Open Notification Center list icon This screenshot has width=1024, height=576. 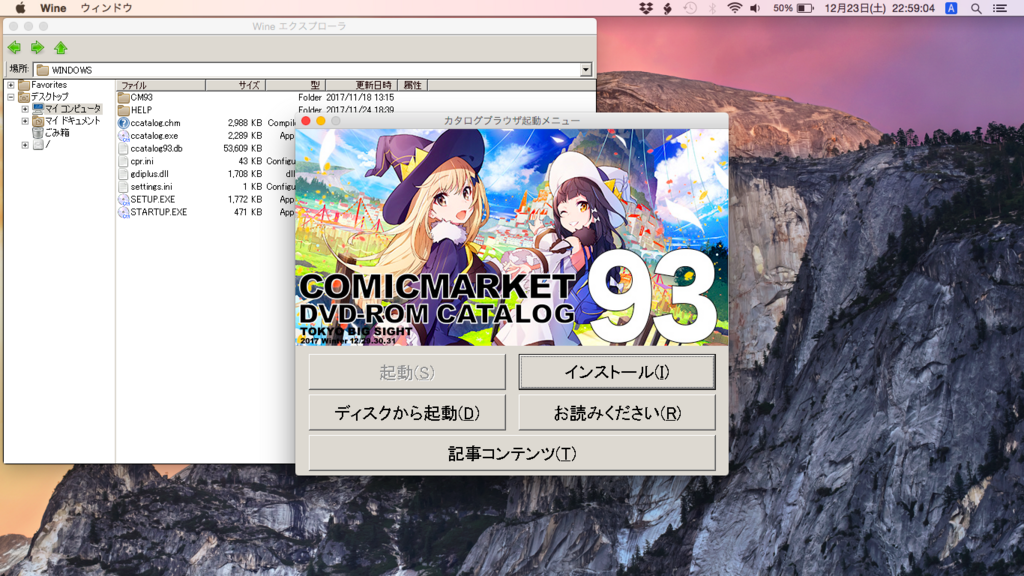(1000, 8)
